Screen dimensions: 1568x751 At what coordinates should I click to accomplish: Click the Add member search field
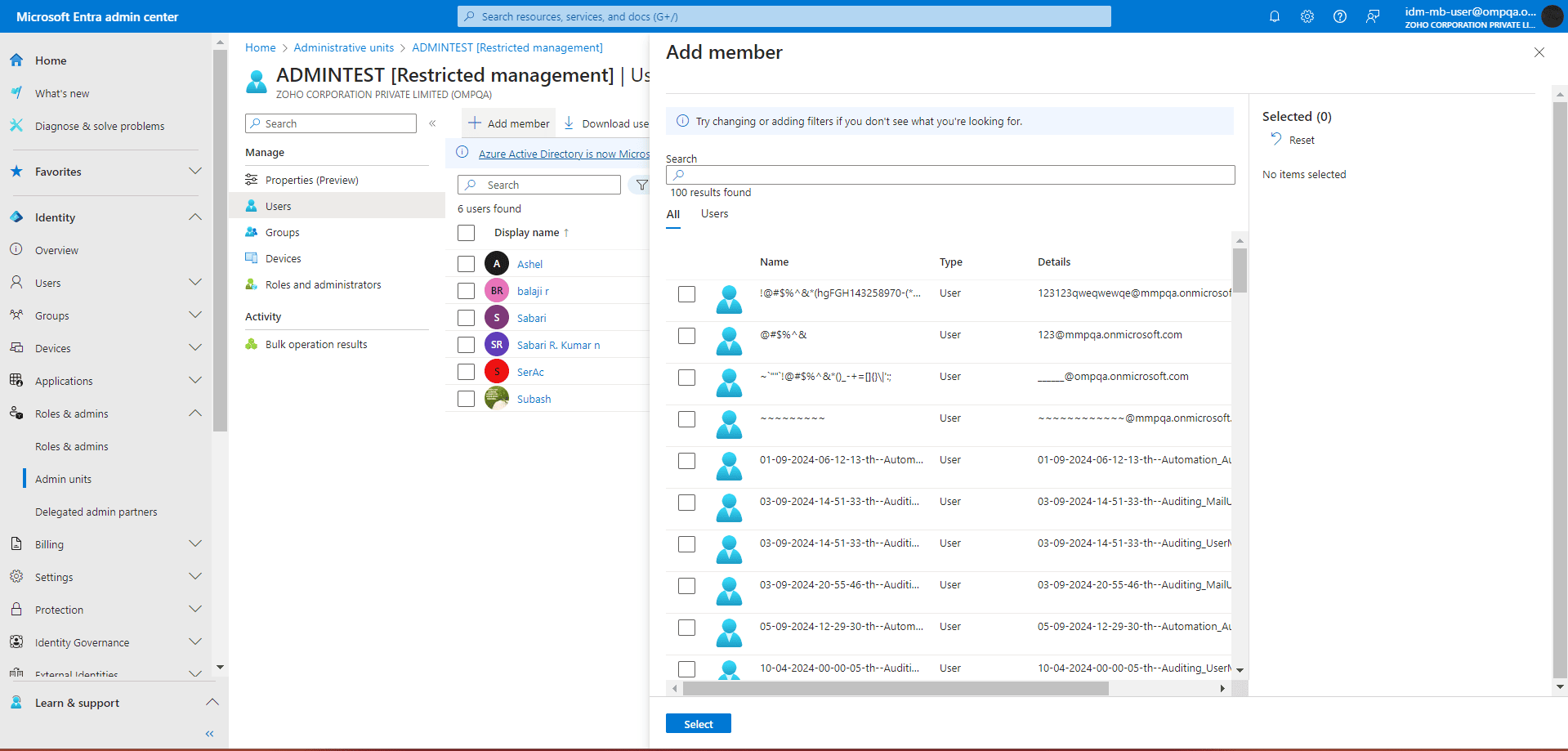(949, 175)
